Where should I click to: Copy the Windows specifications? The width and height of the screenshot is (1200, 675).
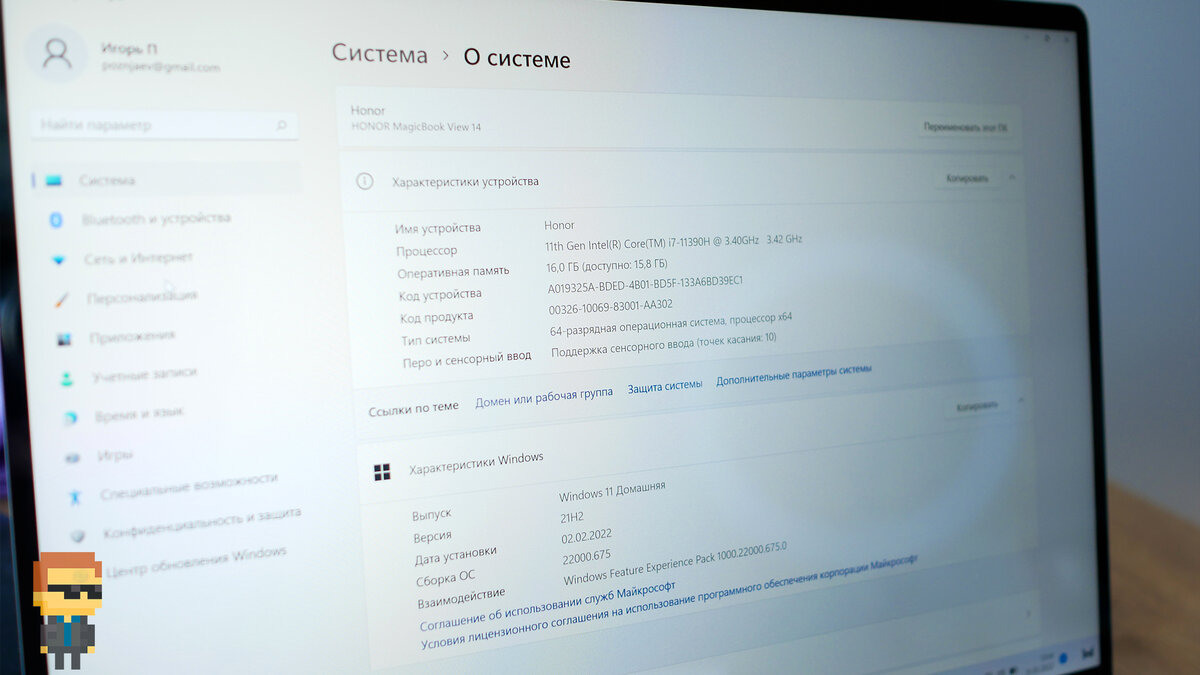[x=976, y=406]
